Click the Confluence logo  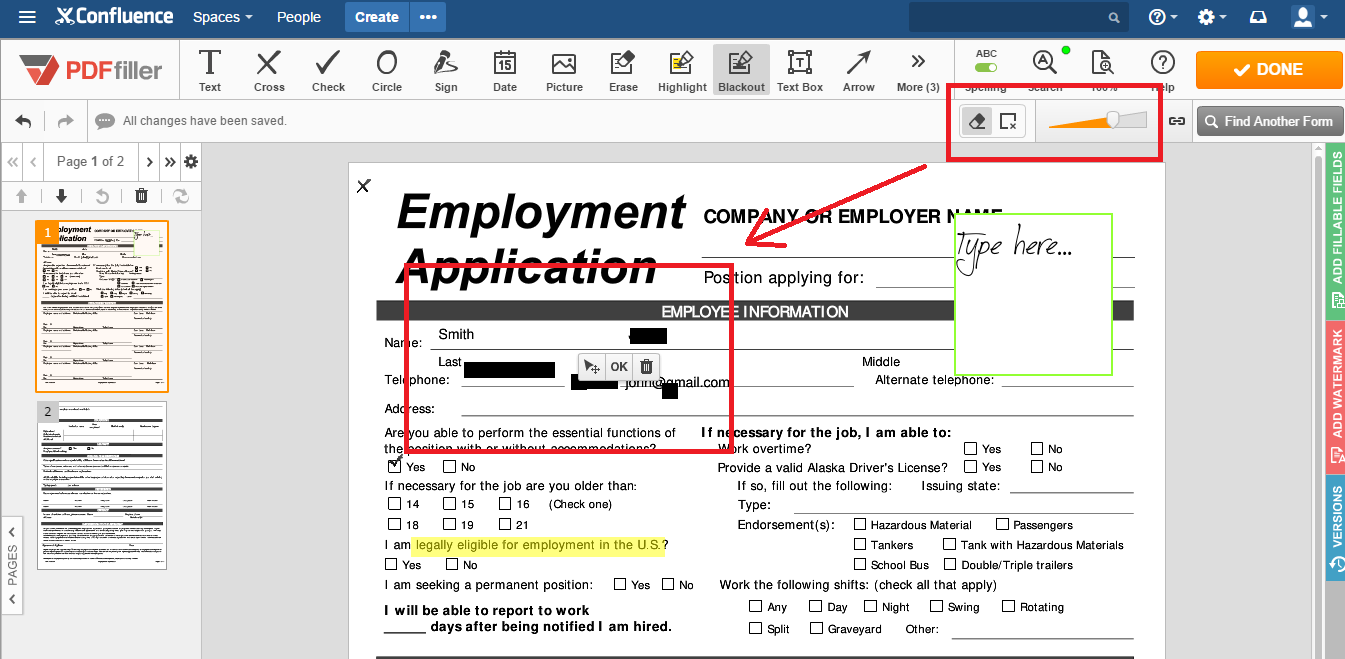click(114, 17)
